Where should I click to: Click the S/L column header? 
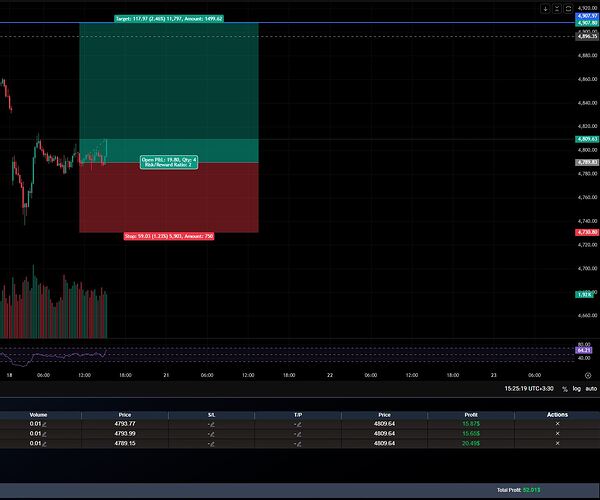click(212, 415)
